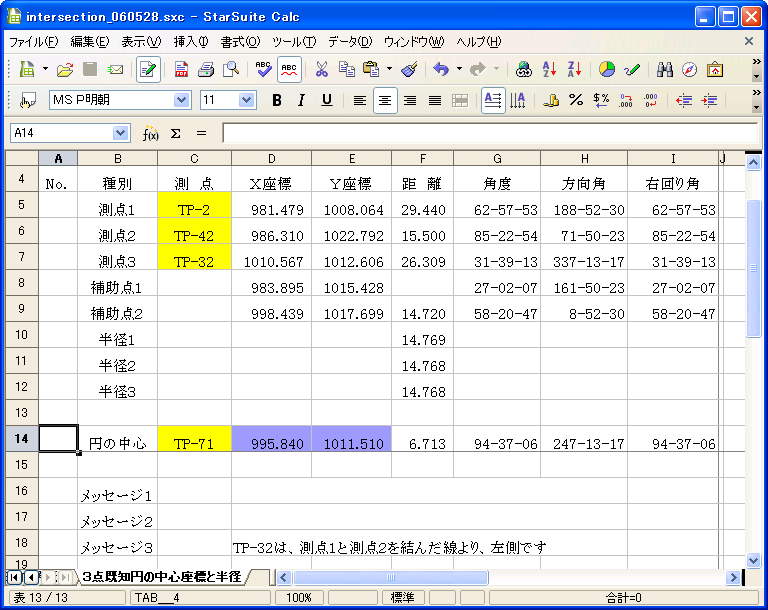Open the MS P明朝 font name dropdown

point(181,100)
